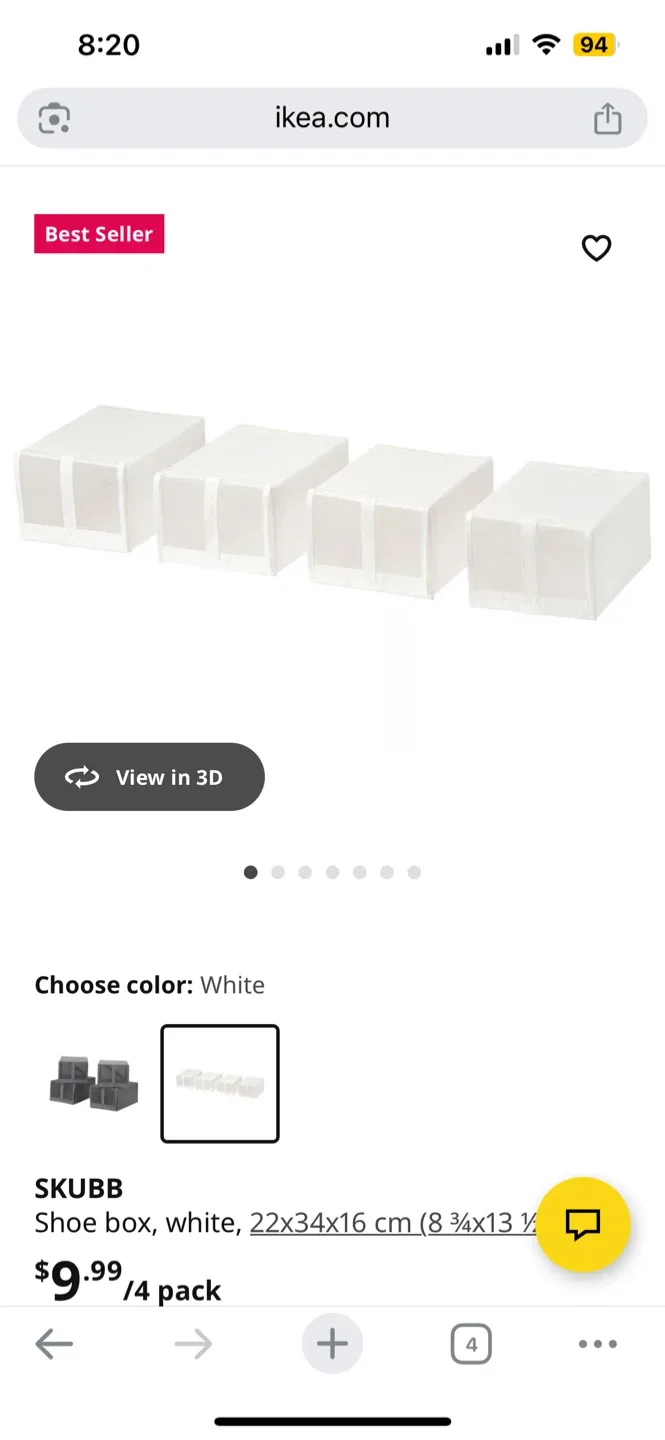Select the page translate/reader icon in address bar
This screenshot has height=1440, width=665.
click(x=54, y=117)
